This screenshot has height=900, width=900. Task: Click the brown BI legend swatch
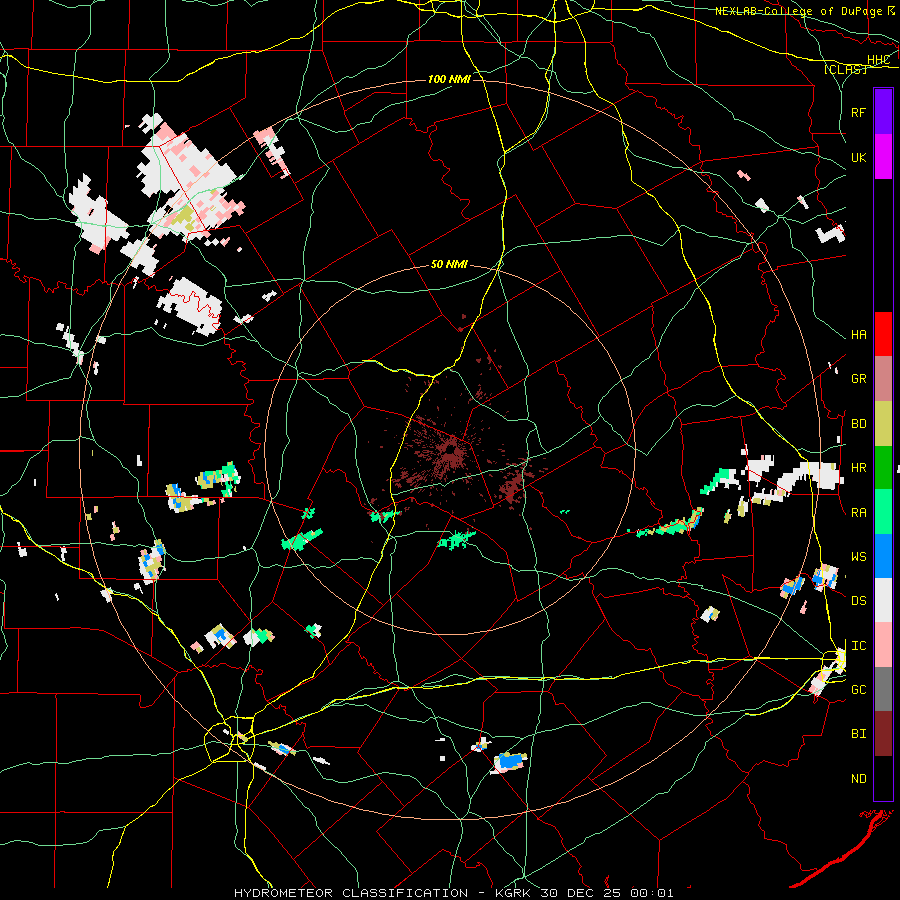tap(883, 734)
